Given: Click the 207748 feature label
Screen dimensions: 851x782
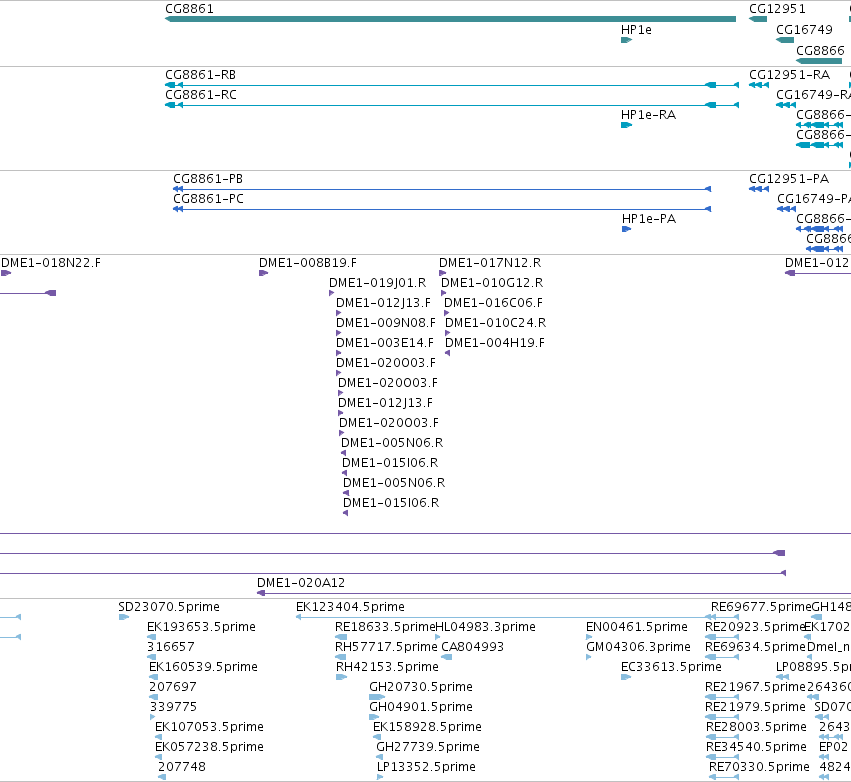Looking at the screenshot, I should [182, 766].
